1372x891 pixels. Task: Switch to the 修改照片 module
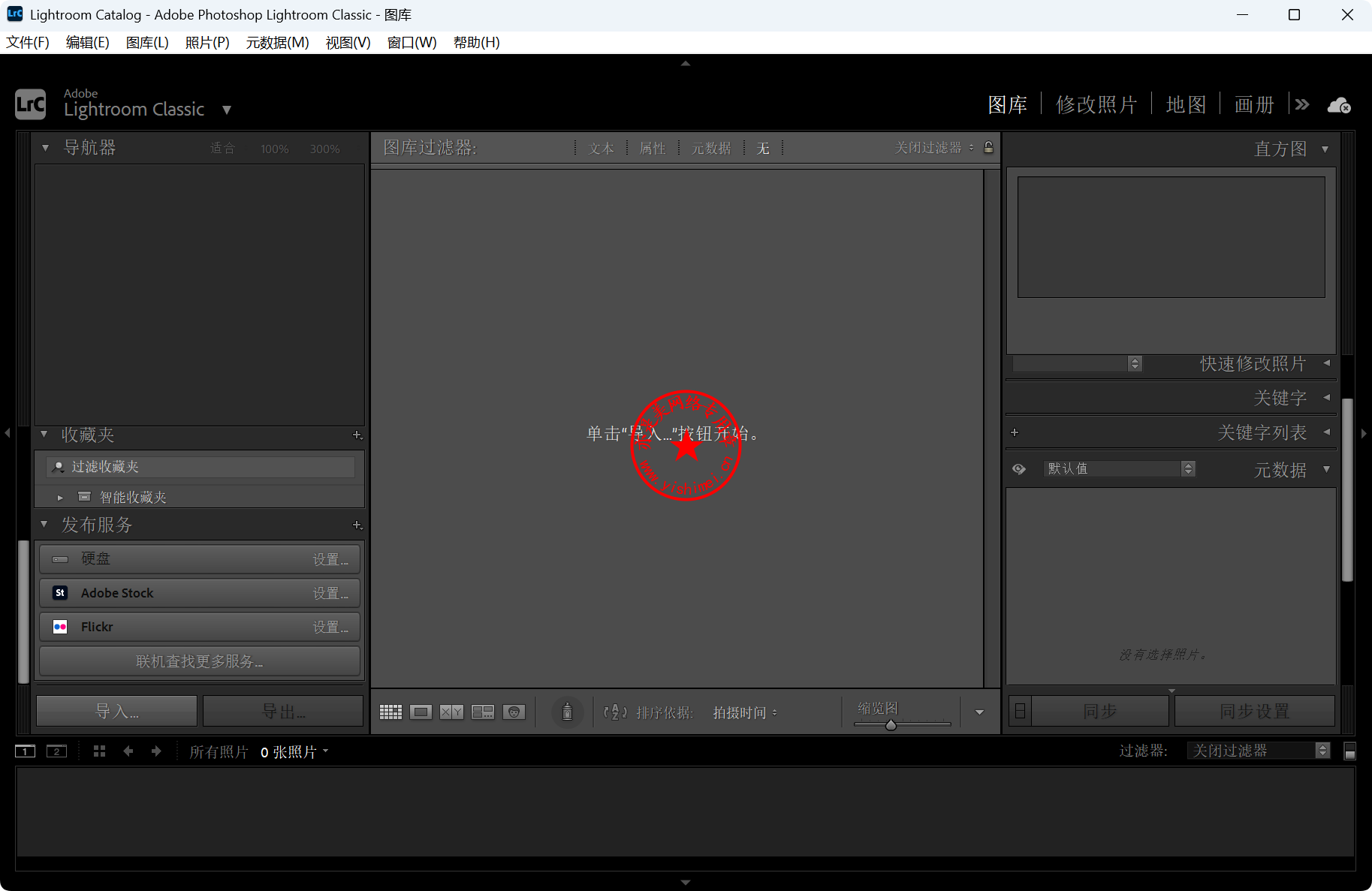pos(1096,105)
